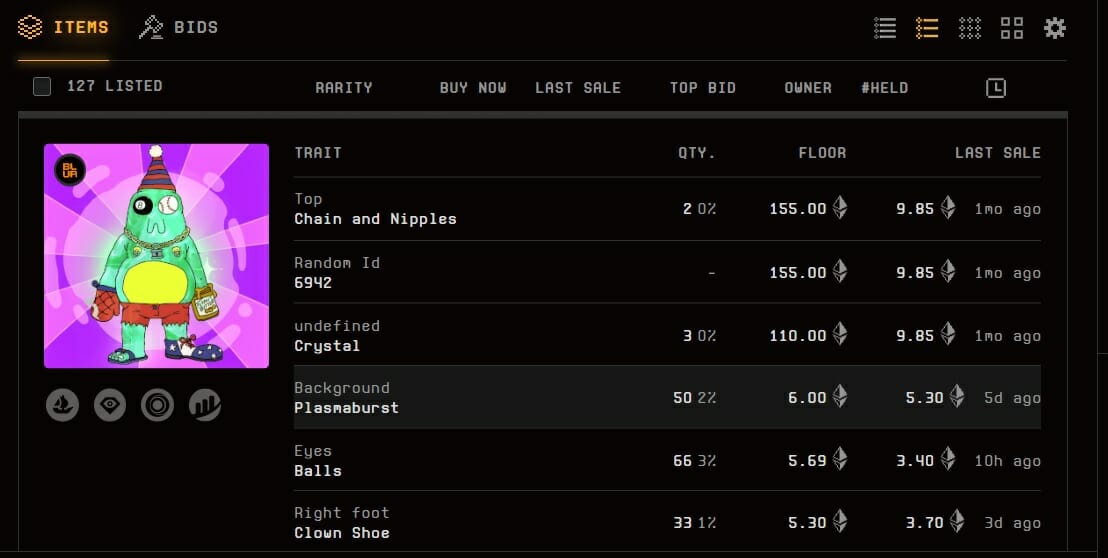Open the Bids tab
1108x558 pixels.
[x=179, y=28]
